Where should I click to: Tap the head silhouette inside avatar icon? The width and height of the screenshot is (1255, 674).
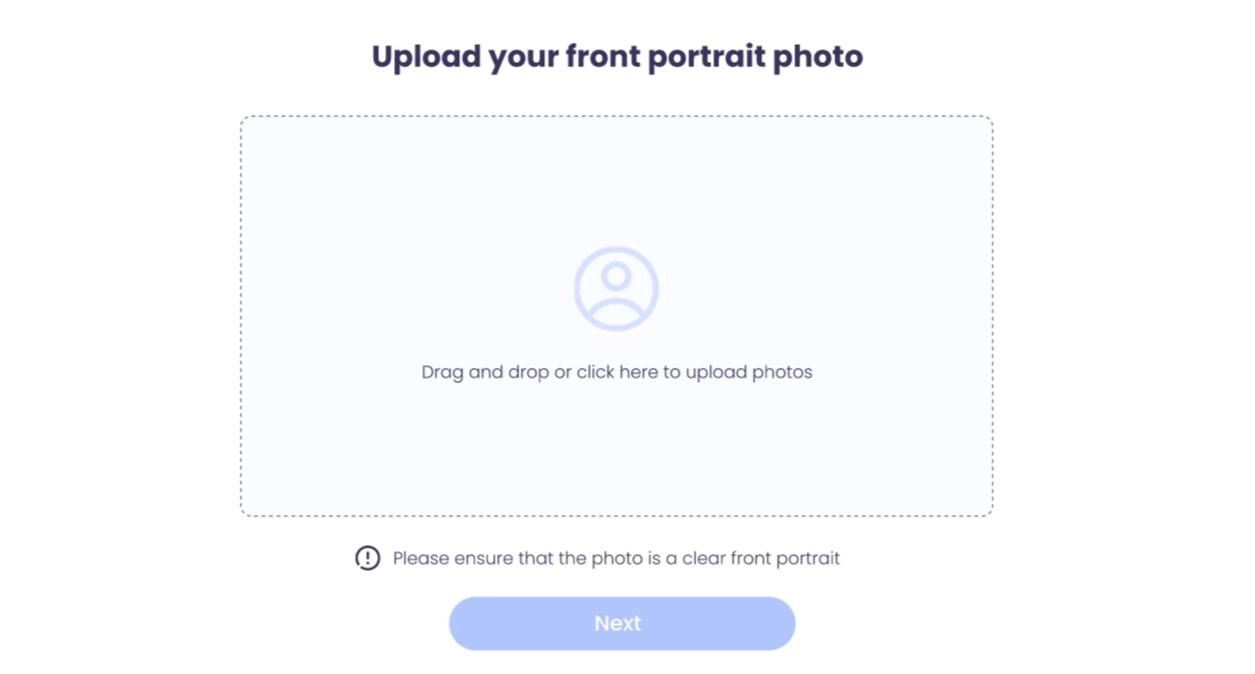point(616,275)
